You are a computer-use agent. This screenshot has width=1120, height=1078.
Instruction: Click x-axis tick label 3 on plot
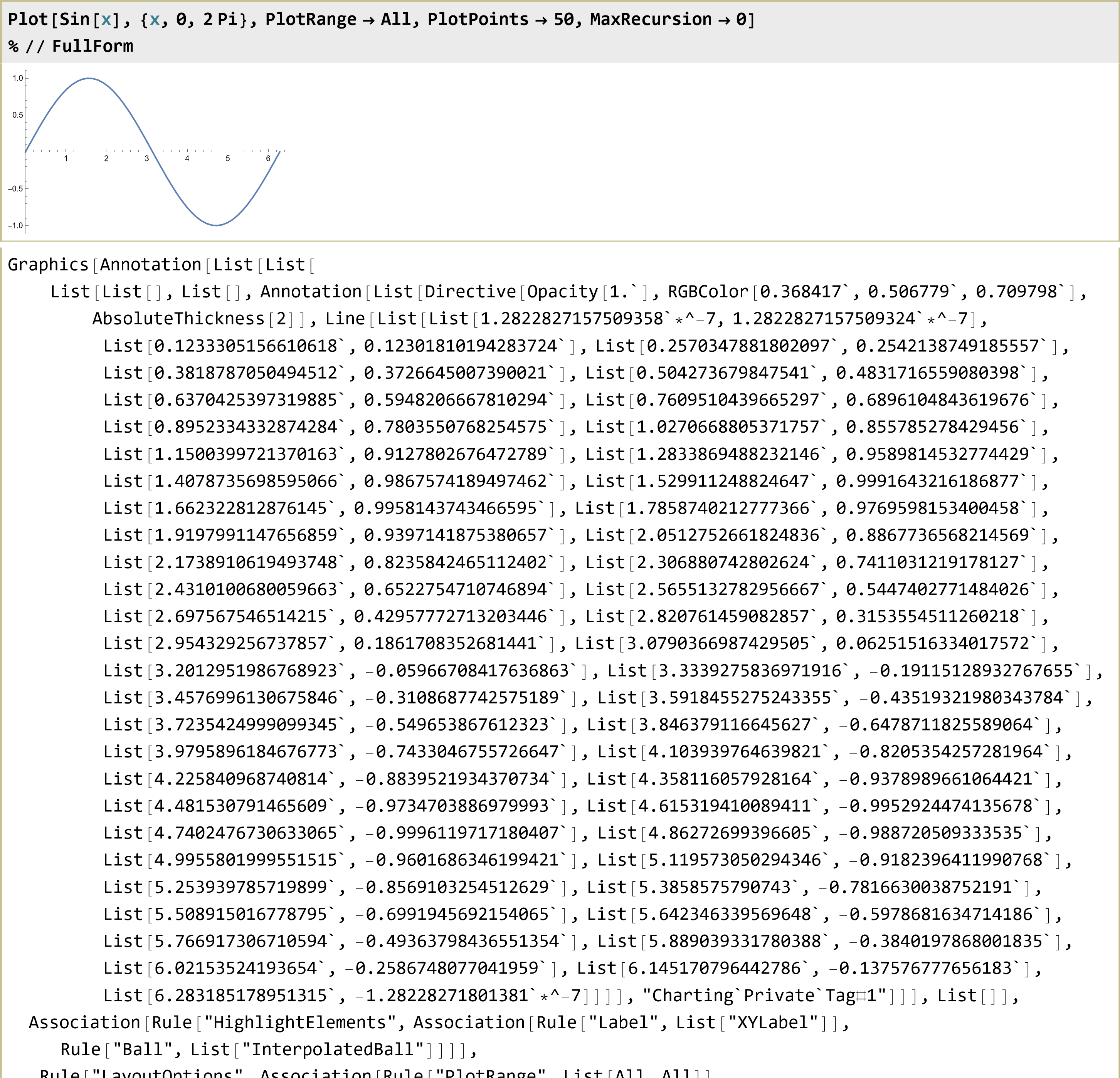point(147,159)
